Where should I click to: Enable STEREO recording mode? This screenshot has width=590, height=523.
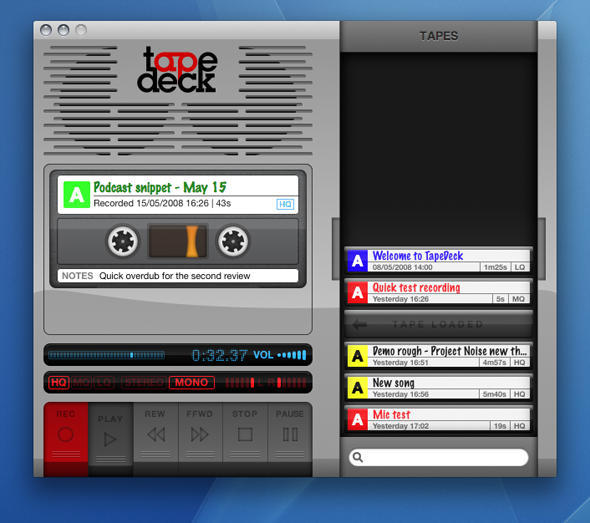[x=144, y=383]
